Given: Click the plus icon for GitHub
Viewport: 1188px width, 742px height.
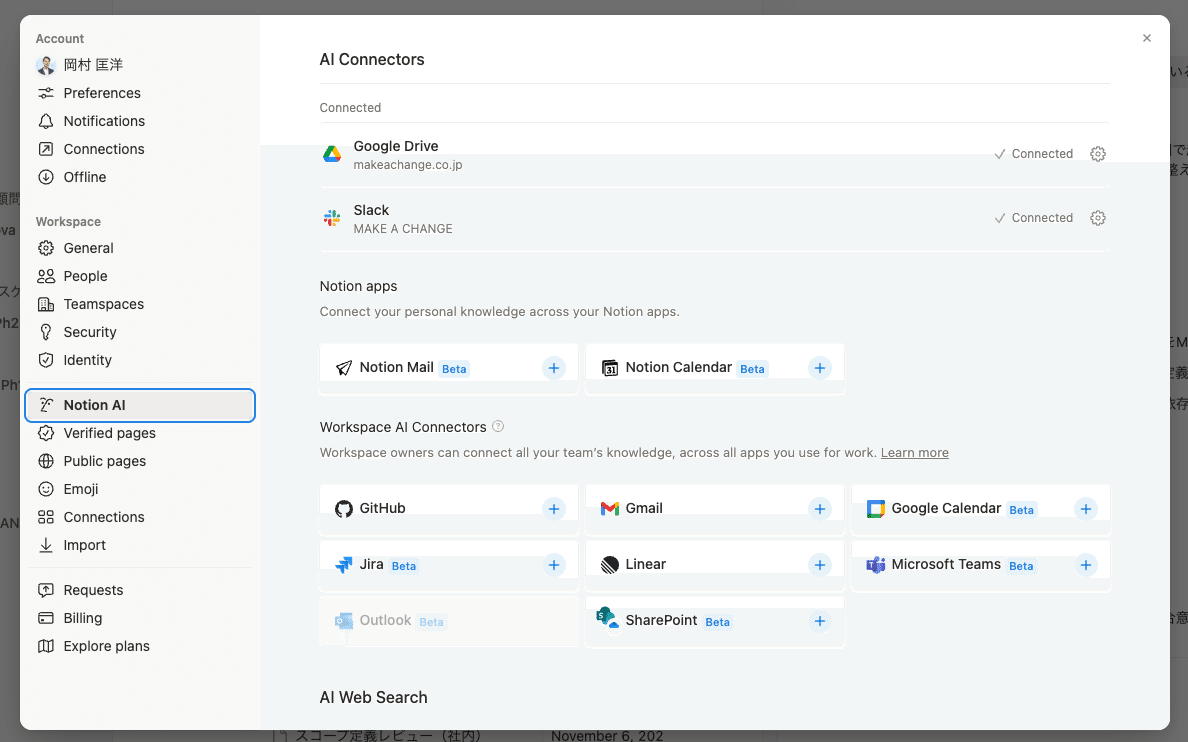Looking at the screenshot, I should tap(554, 509).
